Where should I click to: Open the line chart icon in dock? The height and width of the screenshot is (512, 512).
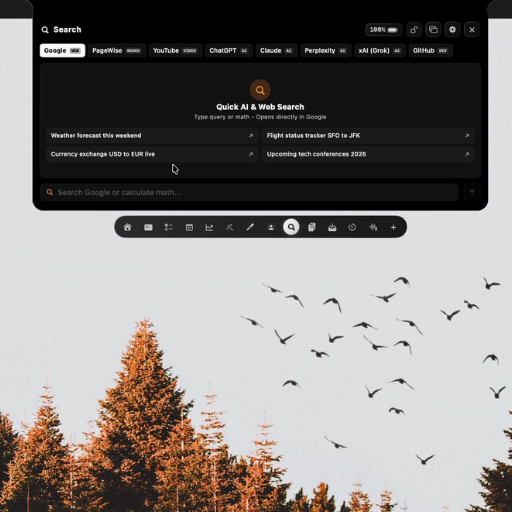[209, 227]
